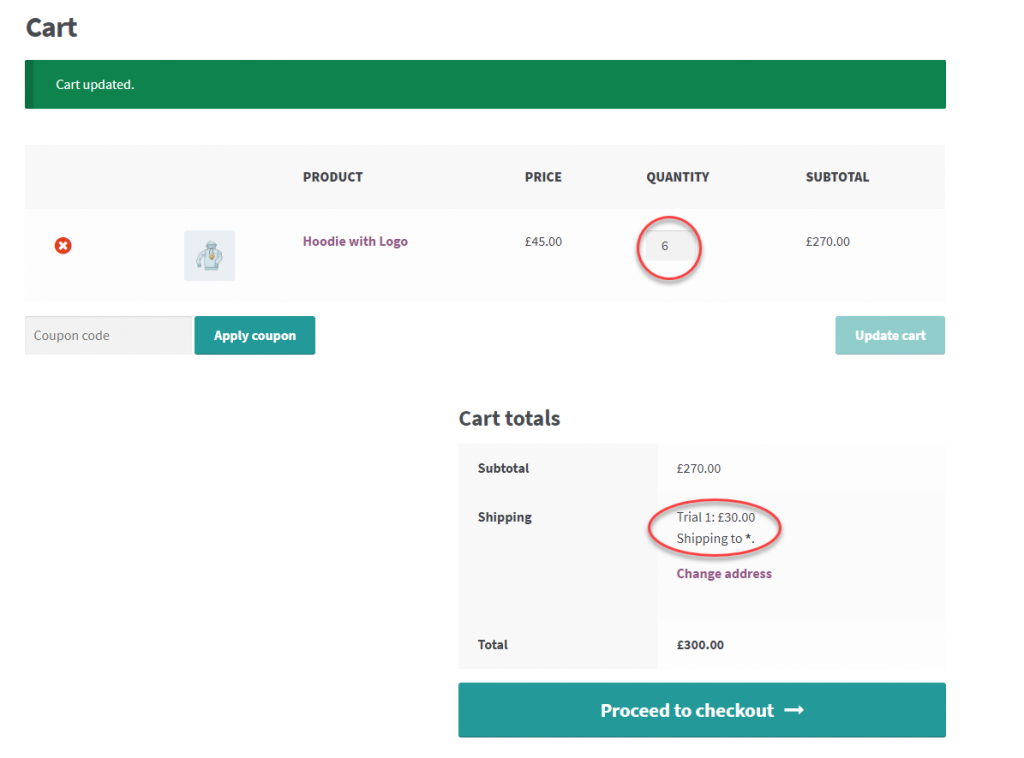Apply the coupon with Apply coupon button
Image resolution: width=1024 pixels, height=758 pixels.
[255, 336]
